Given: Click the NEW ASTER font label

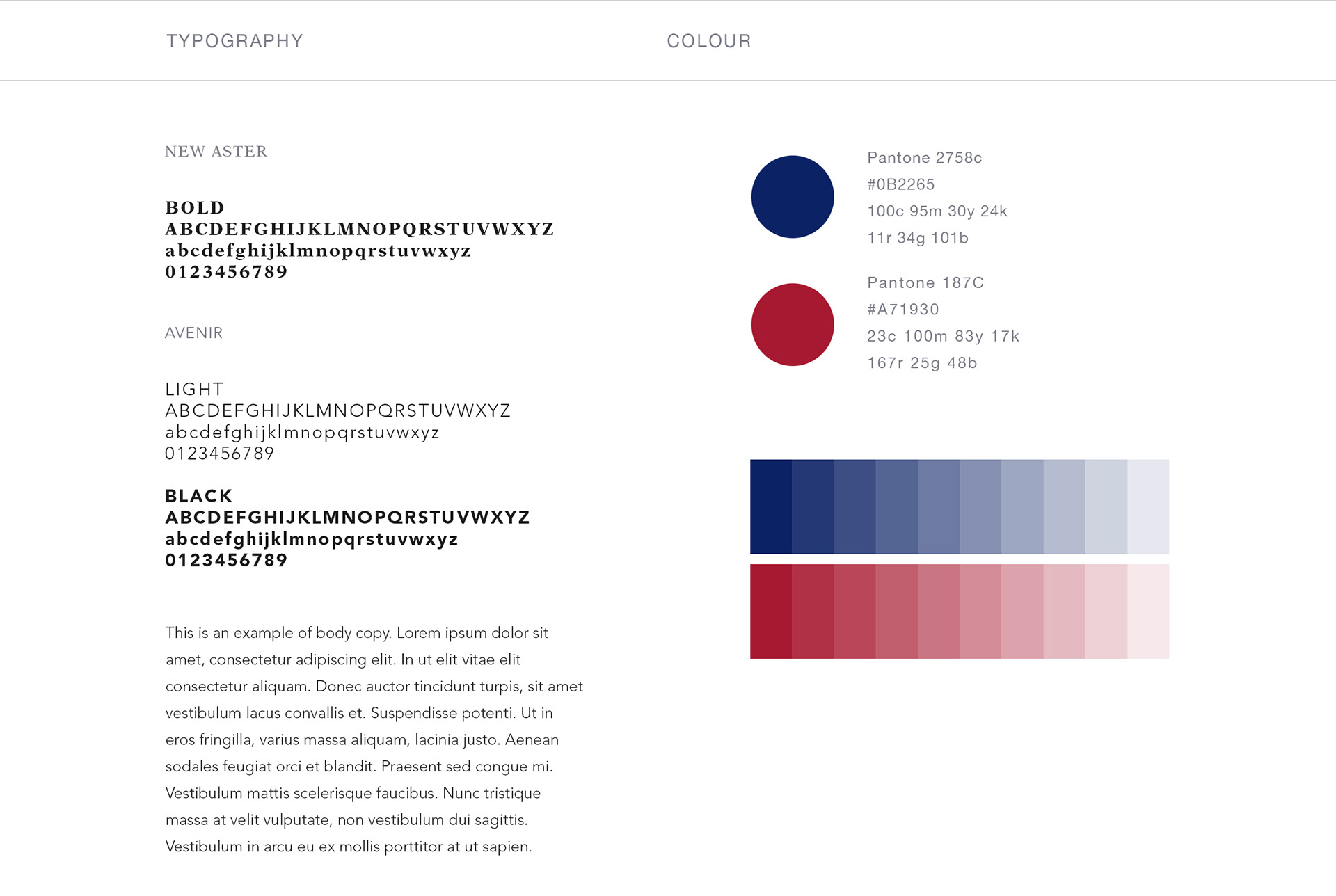Looking at the screenshot, I should point(216,152).
